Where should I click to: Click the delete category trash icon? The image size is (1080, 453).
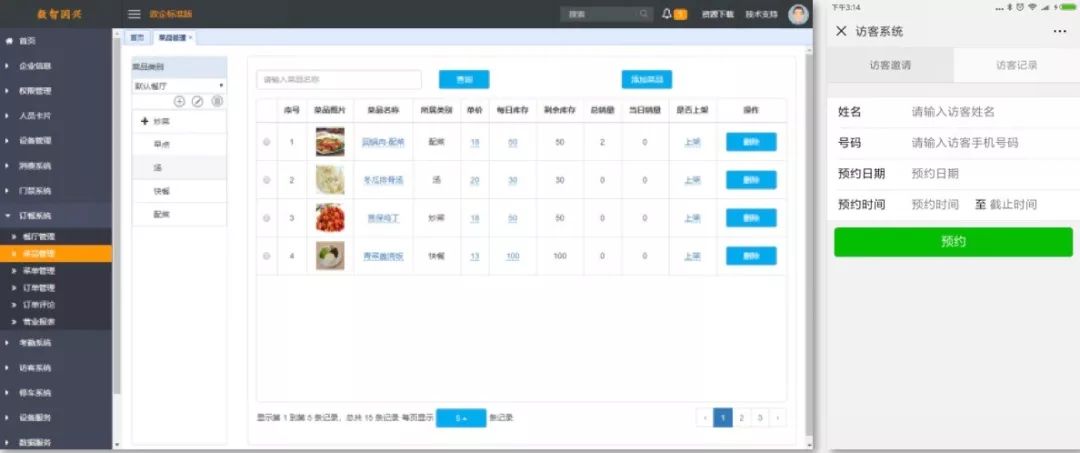[x=216, y=101]
